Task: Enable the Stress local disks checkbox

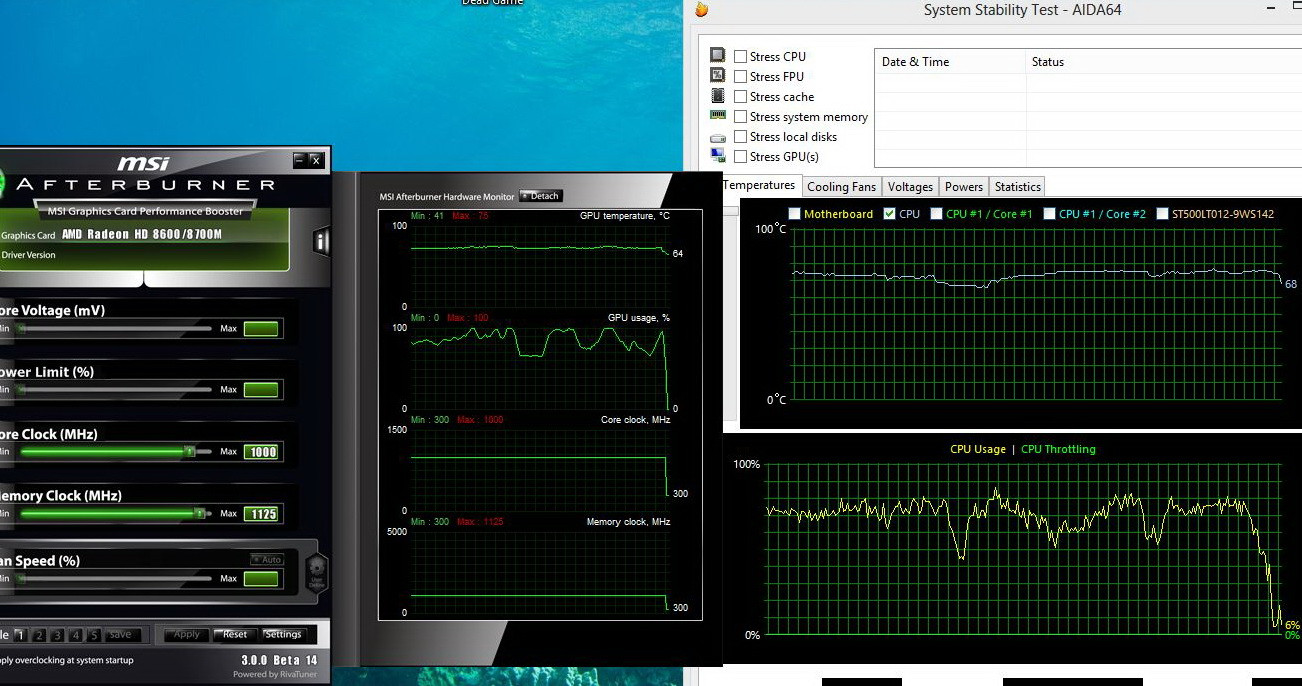Action: point(740,137)
